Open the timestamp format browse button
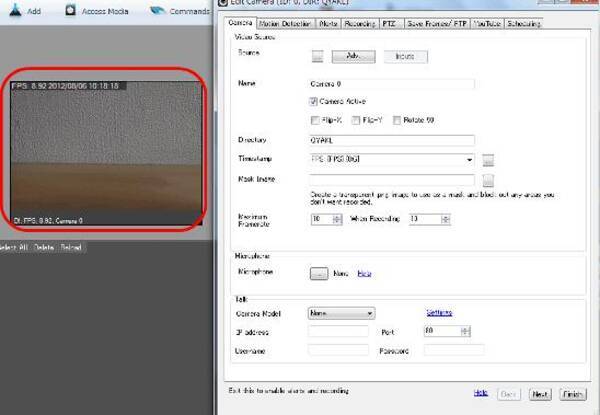This screenshot has width=600, height=415. [488, 159]
